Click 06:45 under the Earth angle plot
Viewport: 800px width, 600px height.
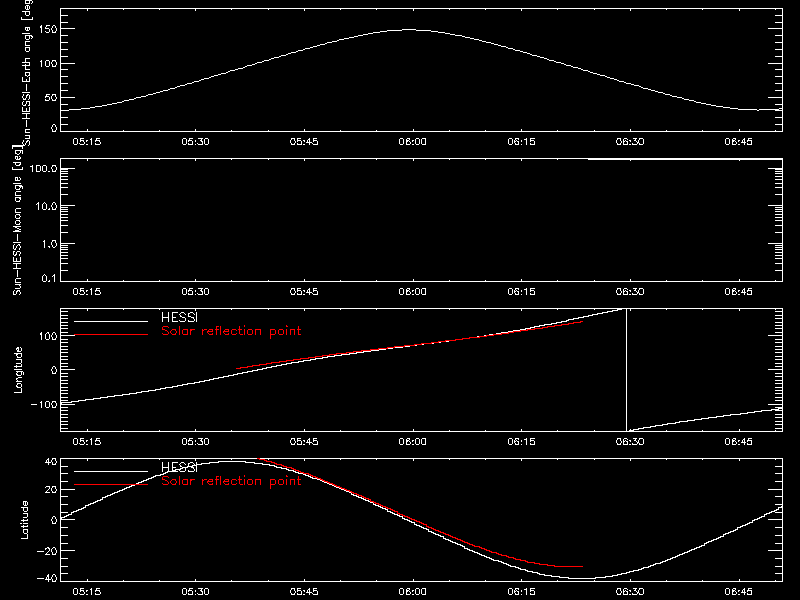click(x=738, y=141)
